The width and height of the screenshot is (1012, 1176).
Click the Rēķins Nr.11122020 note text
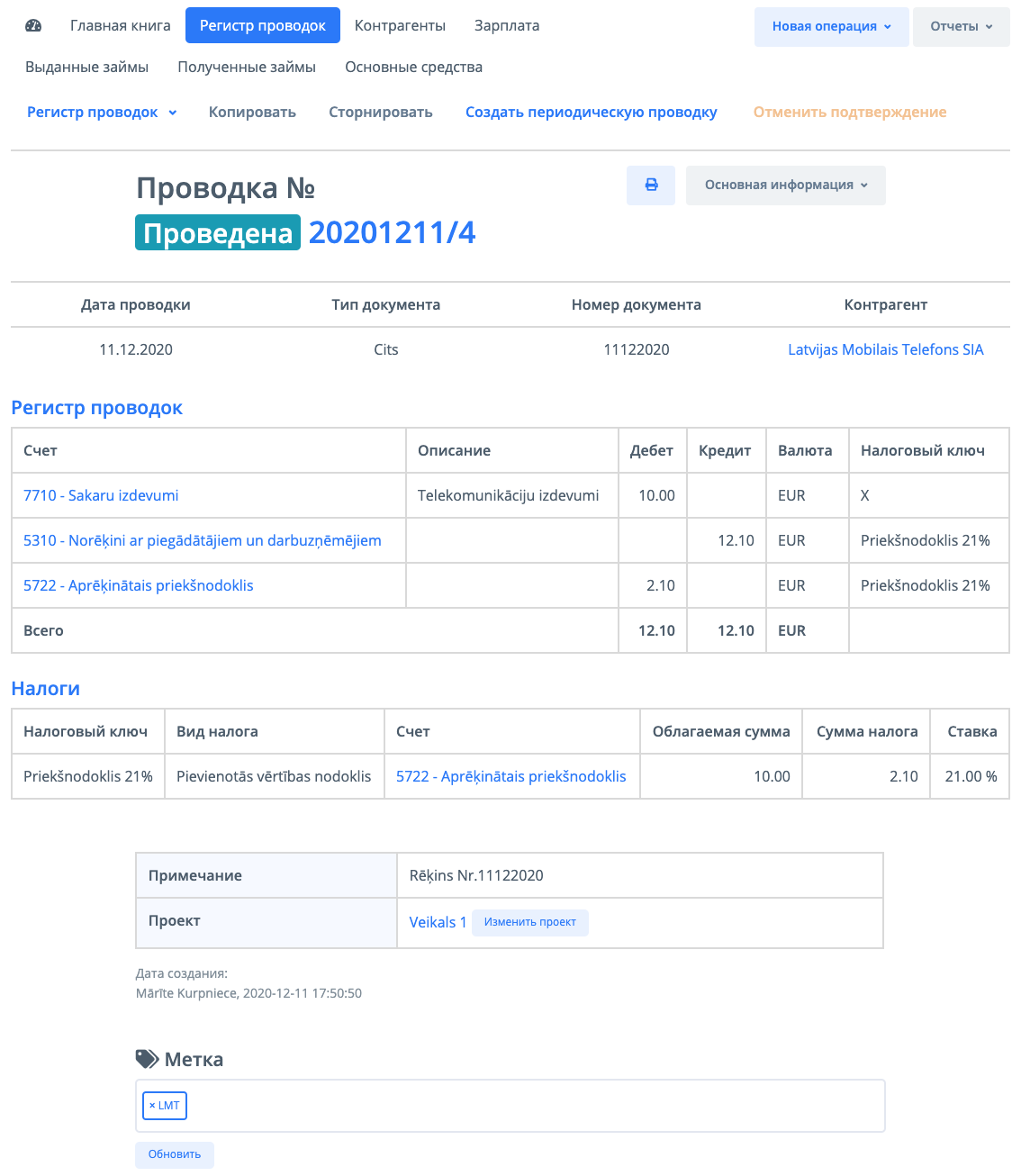point(476,875)
